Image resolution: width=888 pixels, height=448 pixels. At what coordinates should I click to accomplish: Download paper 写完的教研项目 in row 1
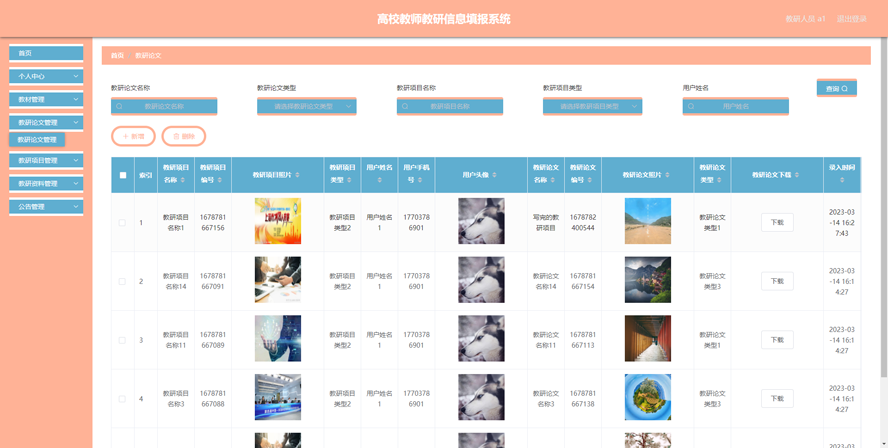pyautogui.click(x=777, y=223)
